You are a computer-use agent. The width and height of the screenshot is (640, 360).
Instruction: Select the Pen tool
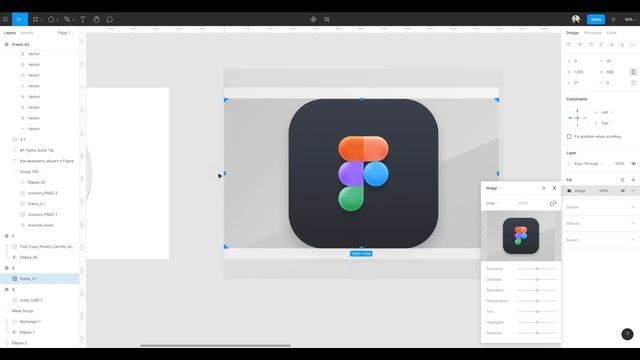pyautogui.click(x=67, y=19)
